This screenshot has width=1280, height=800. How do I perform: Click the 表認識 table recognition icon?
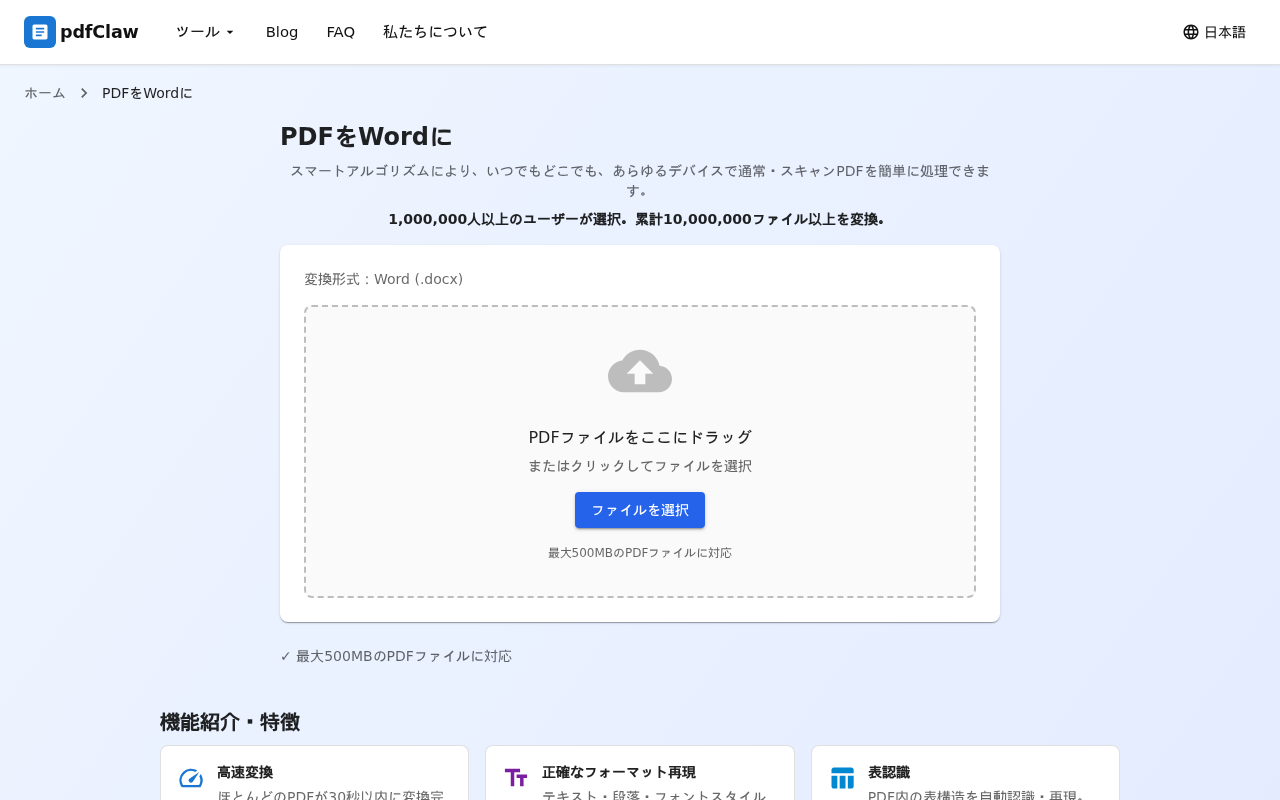pyautogui.click(x=842, y=776)
